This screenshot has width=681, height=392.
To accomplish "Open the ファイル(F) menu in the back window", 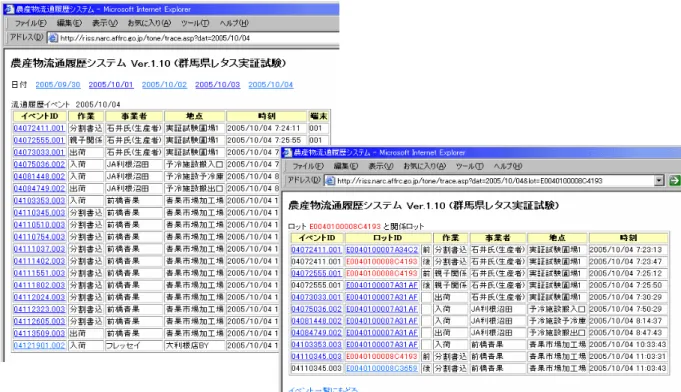I will [x=30, y=23].
